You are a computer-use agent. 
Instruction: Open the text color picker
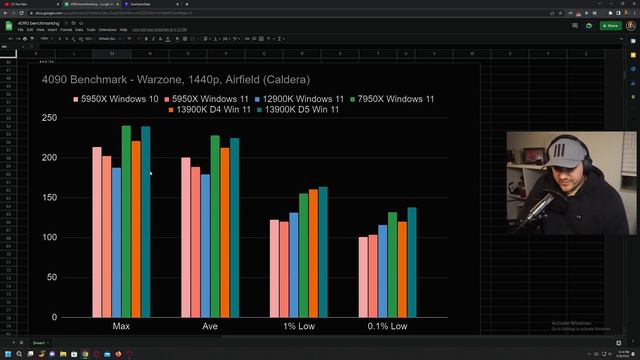click(x=168, y=39)
